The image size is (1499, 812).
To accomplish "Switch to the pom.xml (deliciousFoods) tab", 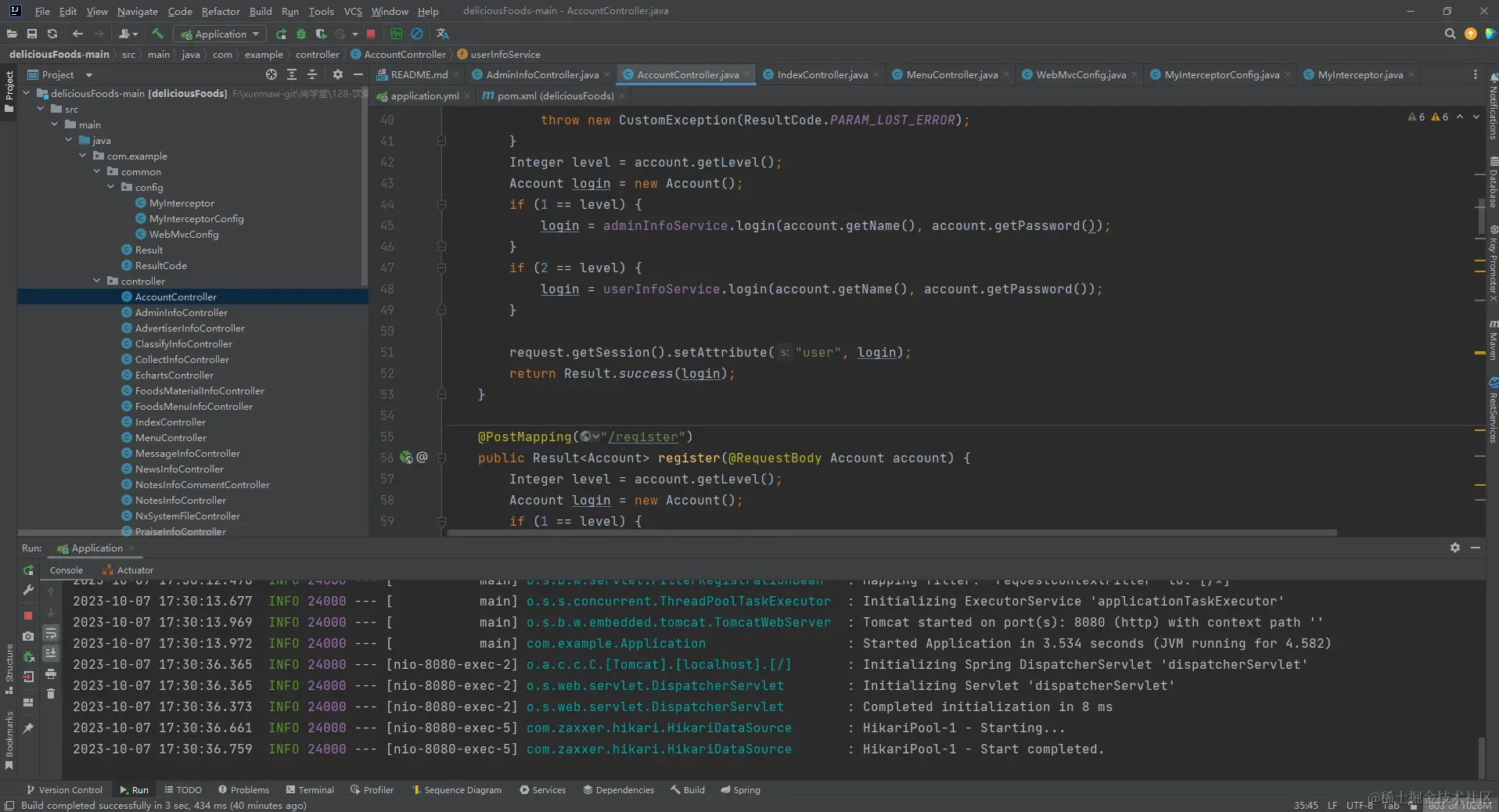I will pos(555,95).
